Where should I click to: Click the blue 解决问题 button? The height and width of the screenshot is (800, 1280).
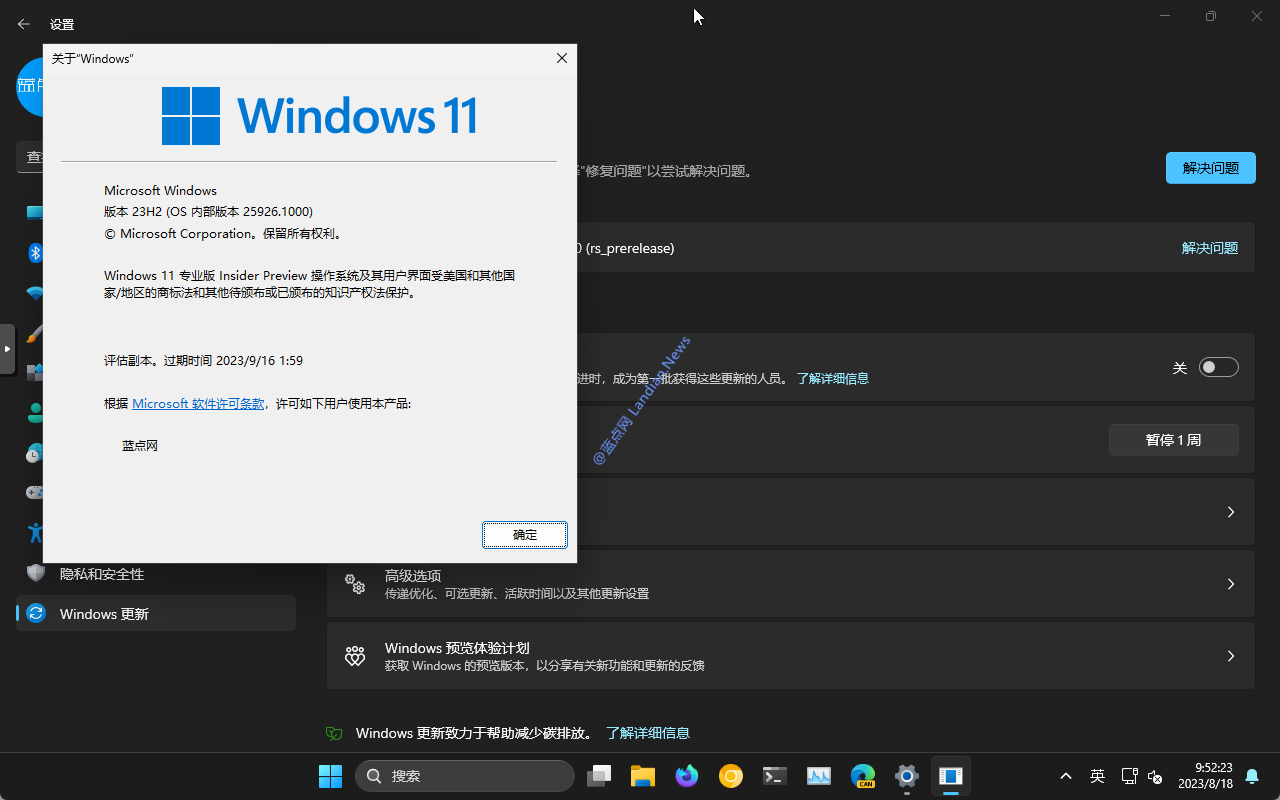click(1210, 168)
